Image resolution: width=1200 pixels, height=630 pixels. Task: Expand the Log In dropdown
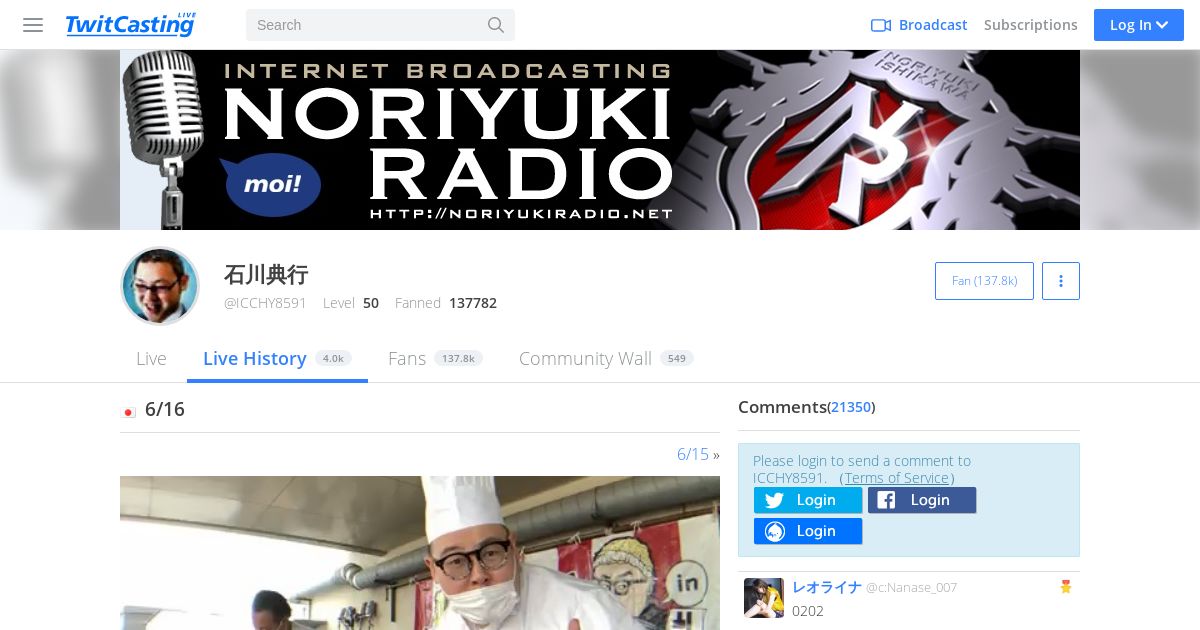(1139, 25)
